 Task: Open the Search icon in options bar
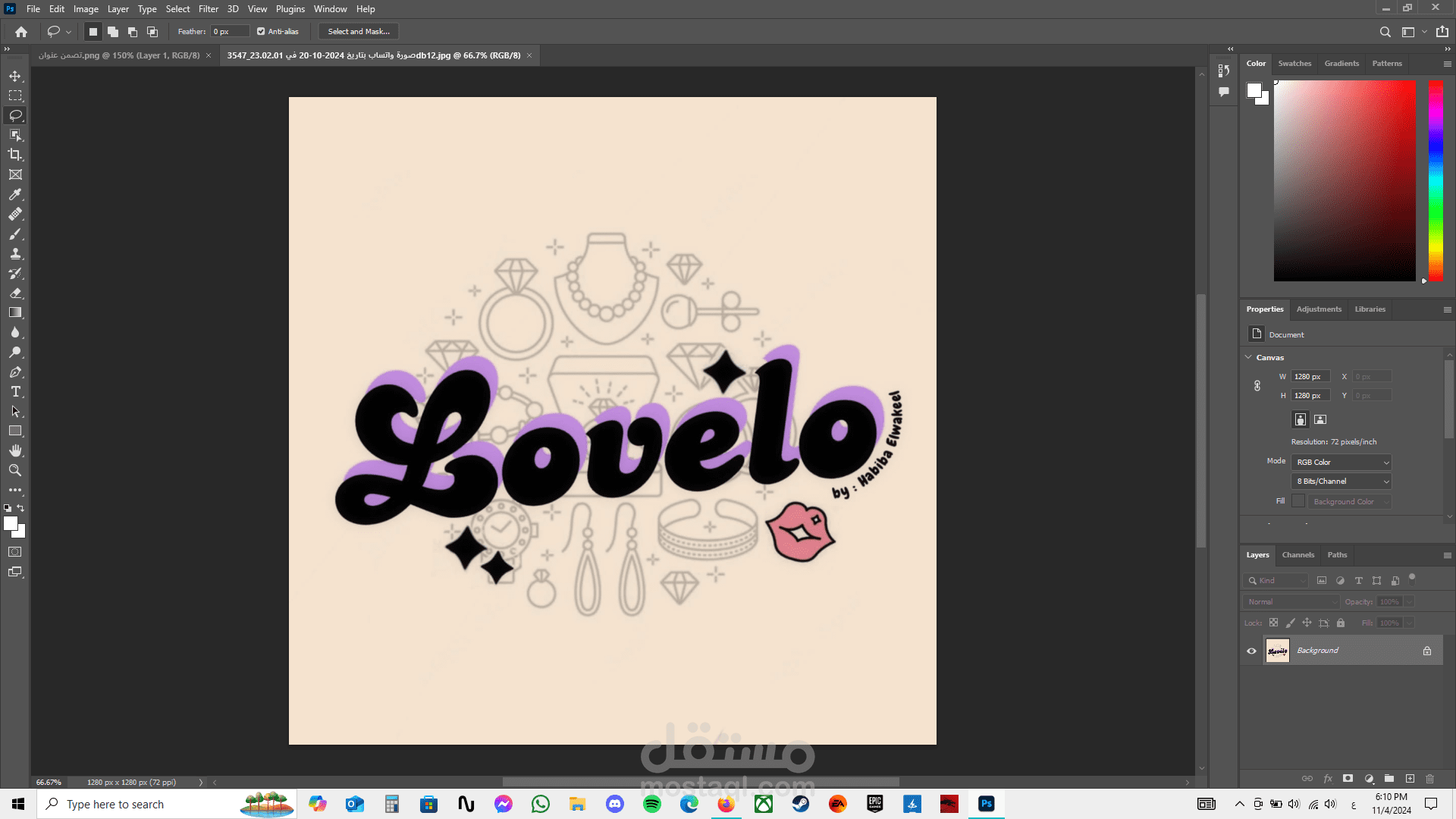[1385, 32]
